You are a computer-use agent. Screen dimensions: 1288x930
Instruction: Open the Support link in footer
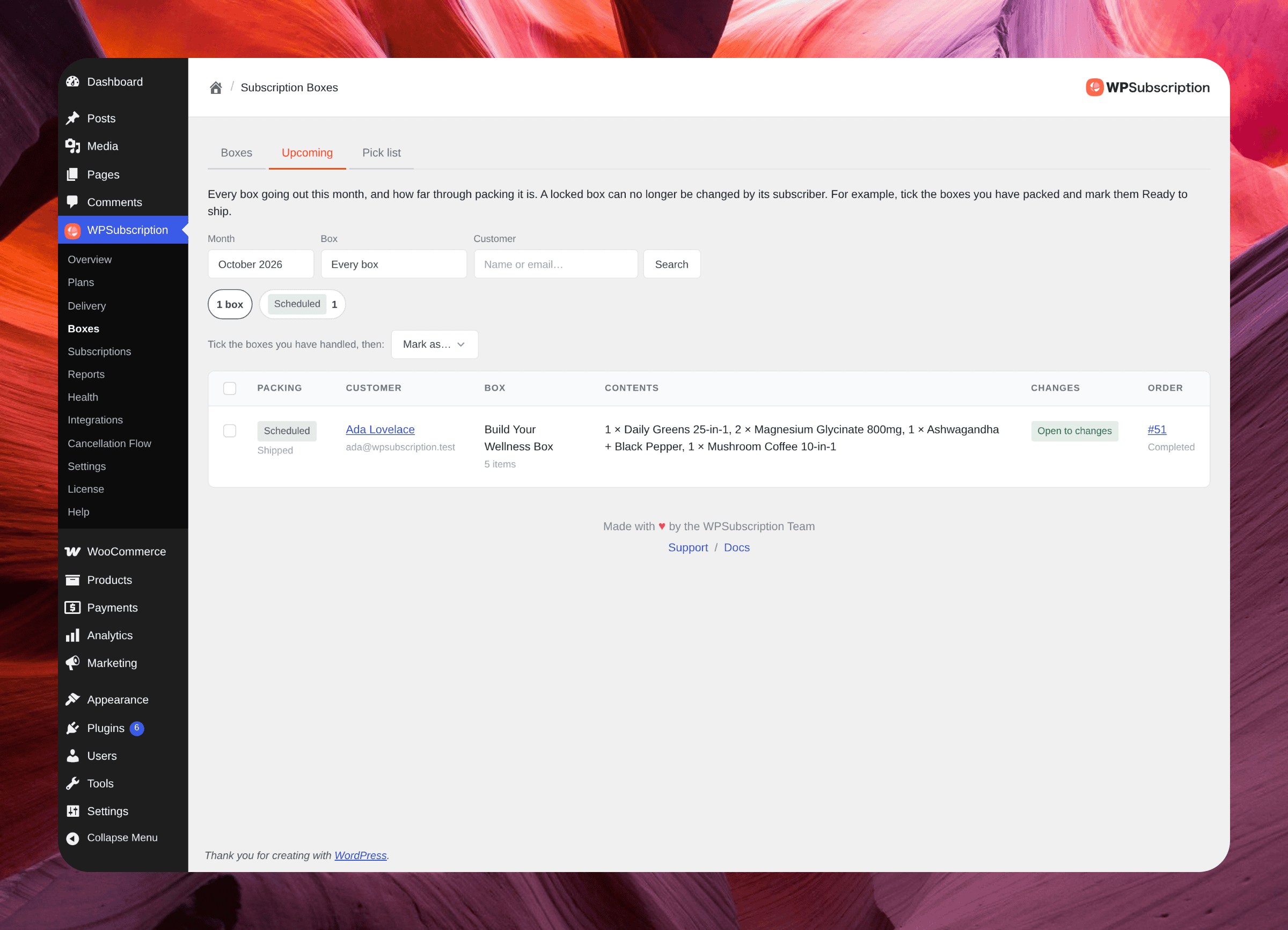687,547
